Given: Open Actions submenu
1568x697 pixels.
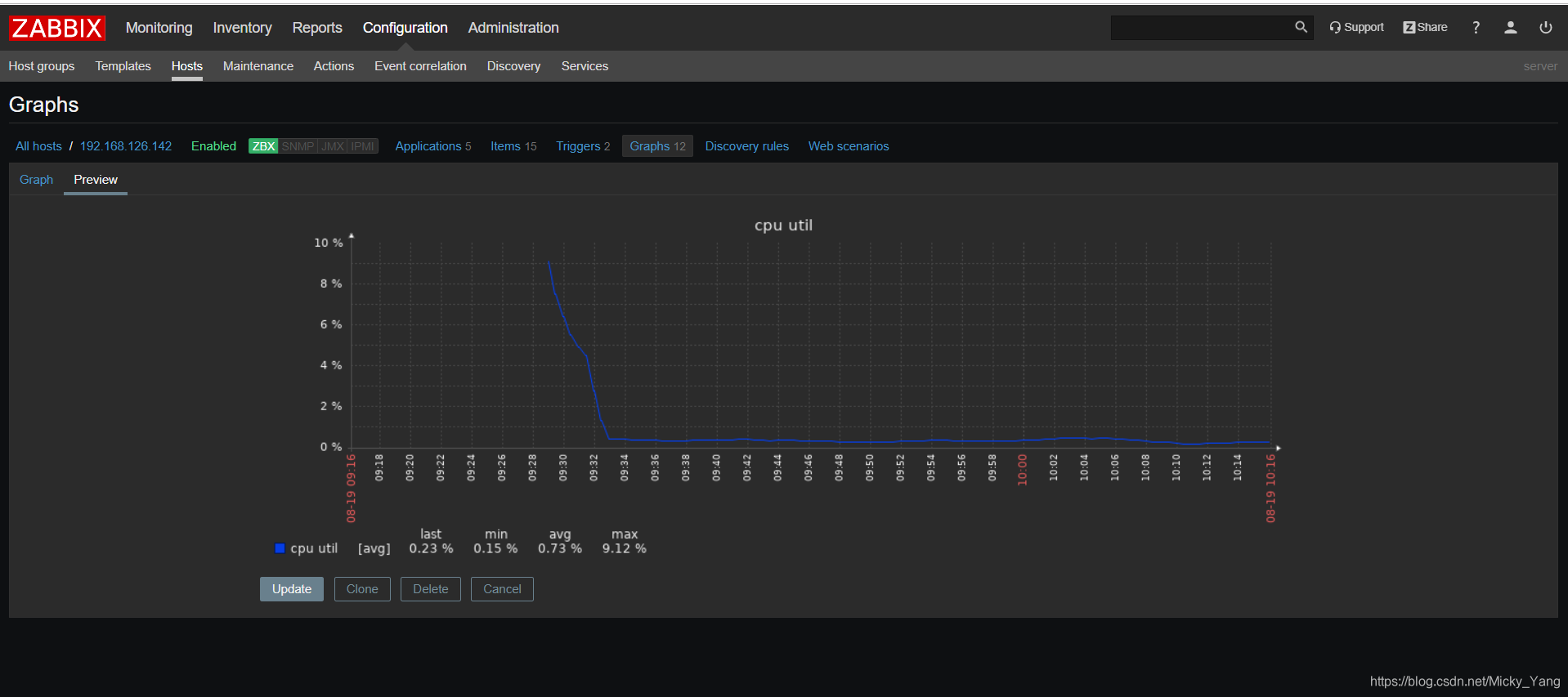Looking at the screenshot, I should pos(334,66).
